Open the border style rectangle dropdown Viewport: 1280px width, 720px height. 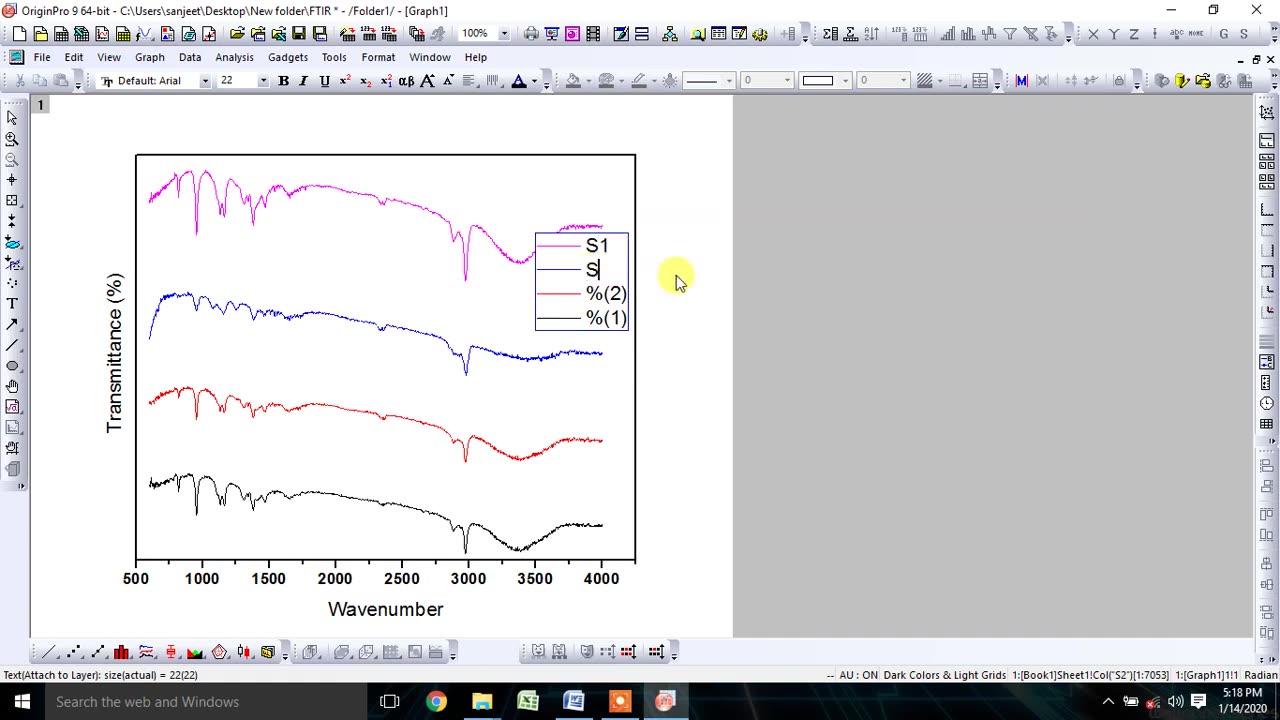[x=845, y=81]
